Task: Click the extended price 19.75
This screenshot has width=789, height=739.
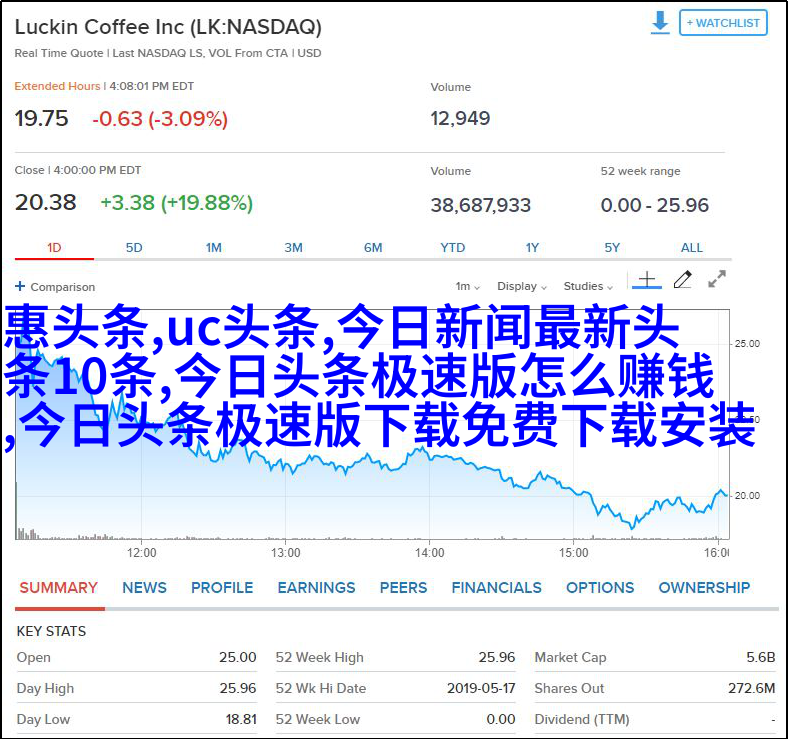Action: point(41,119)
